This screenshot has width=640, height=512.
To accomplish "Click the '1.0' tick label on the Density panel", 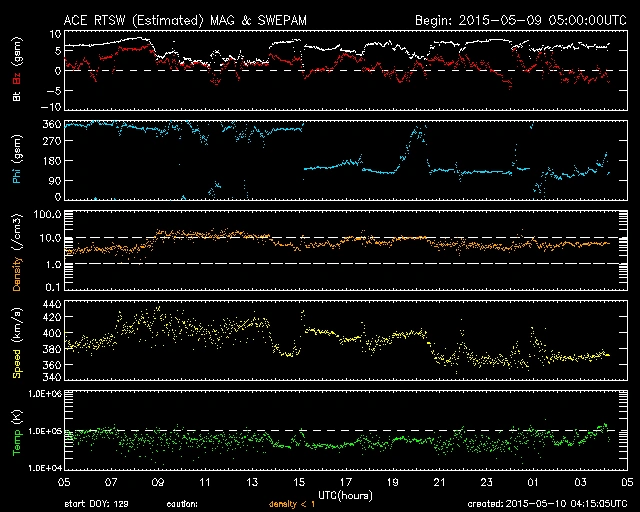I will pyautogui.click(x=53, y=265).
